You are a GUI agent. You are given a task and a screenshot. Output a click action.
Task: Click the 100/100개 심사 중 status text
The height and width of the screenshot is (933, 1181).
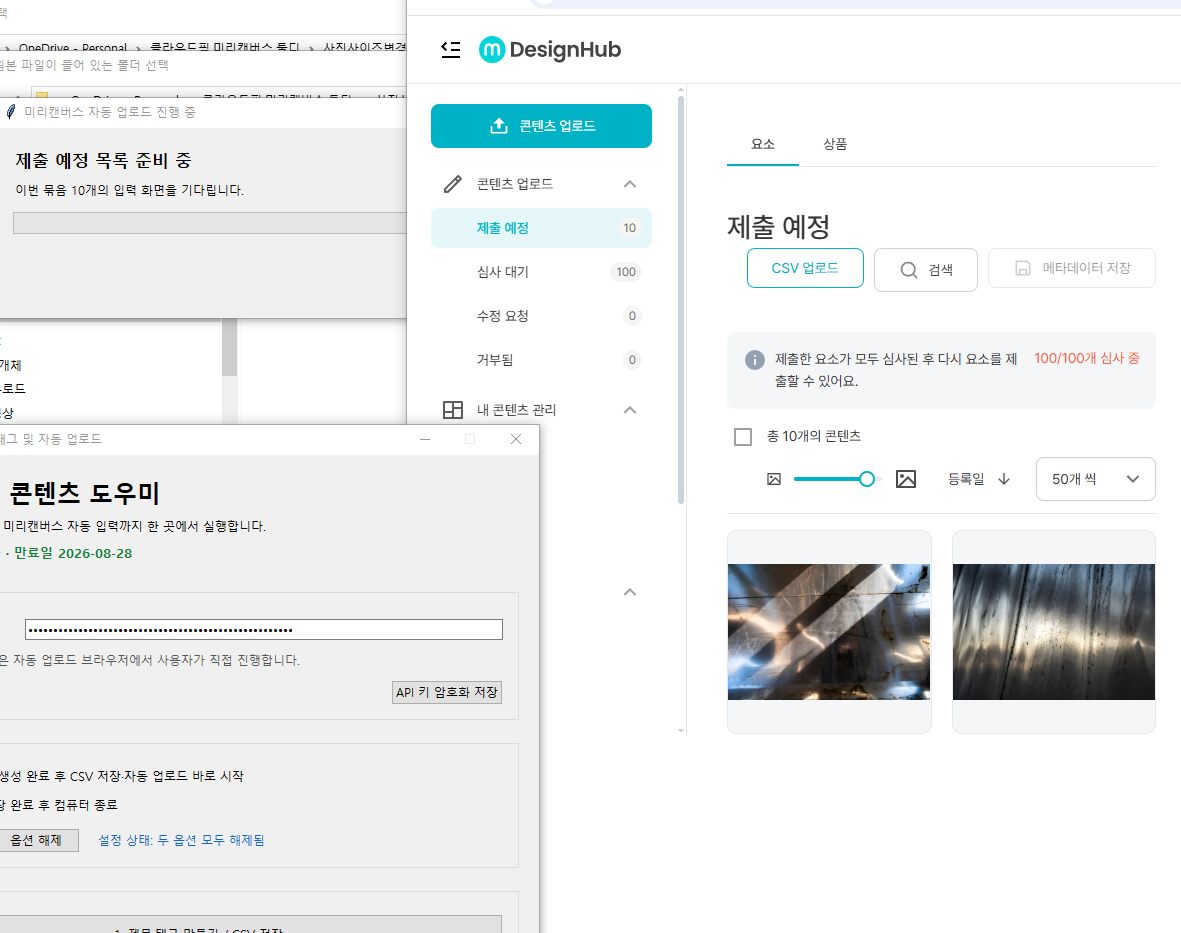pos(1087,358)
